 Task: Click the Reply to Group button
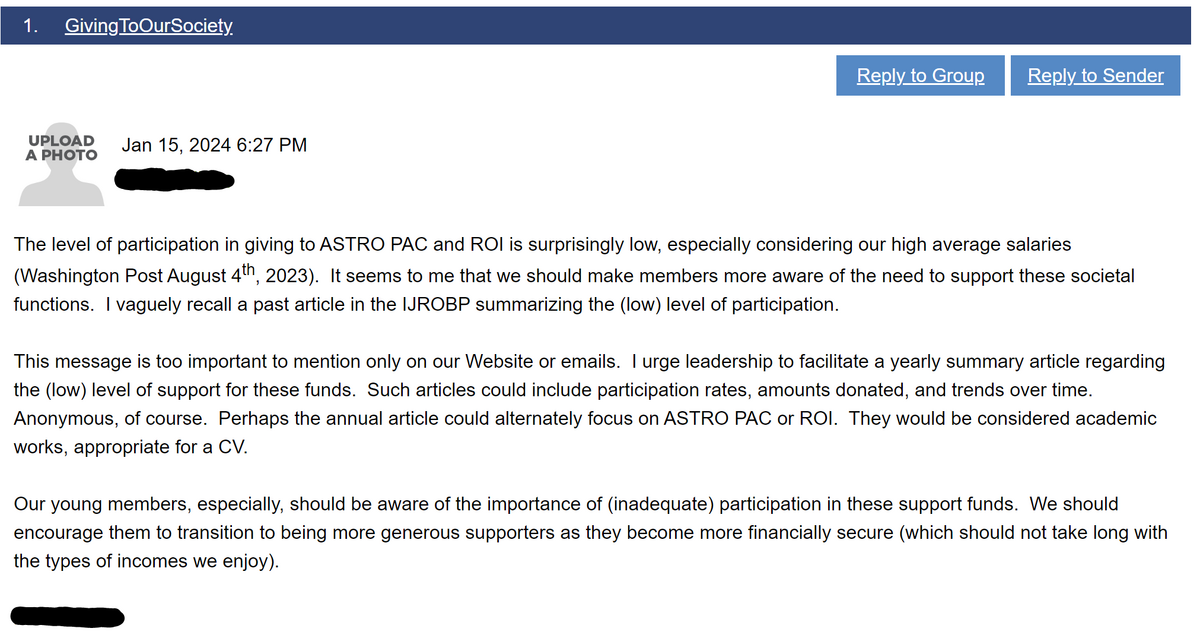point(920,75)
